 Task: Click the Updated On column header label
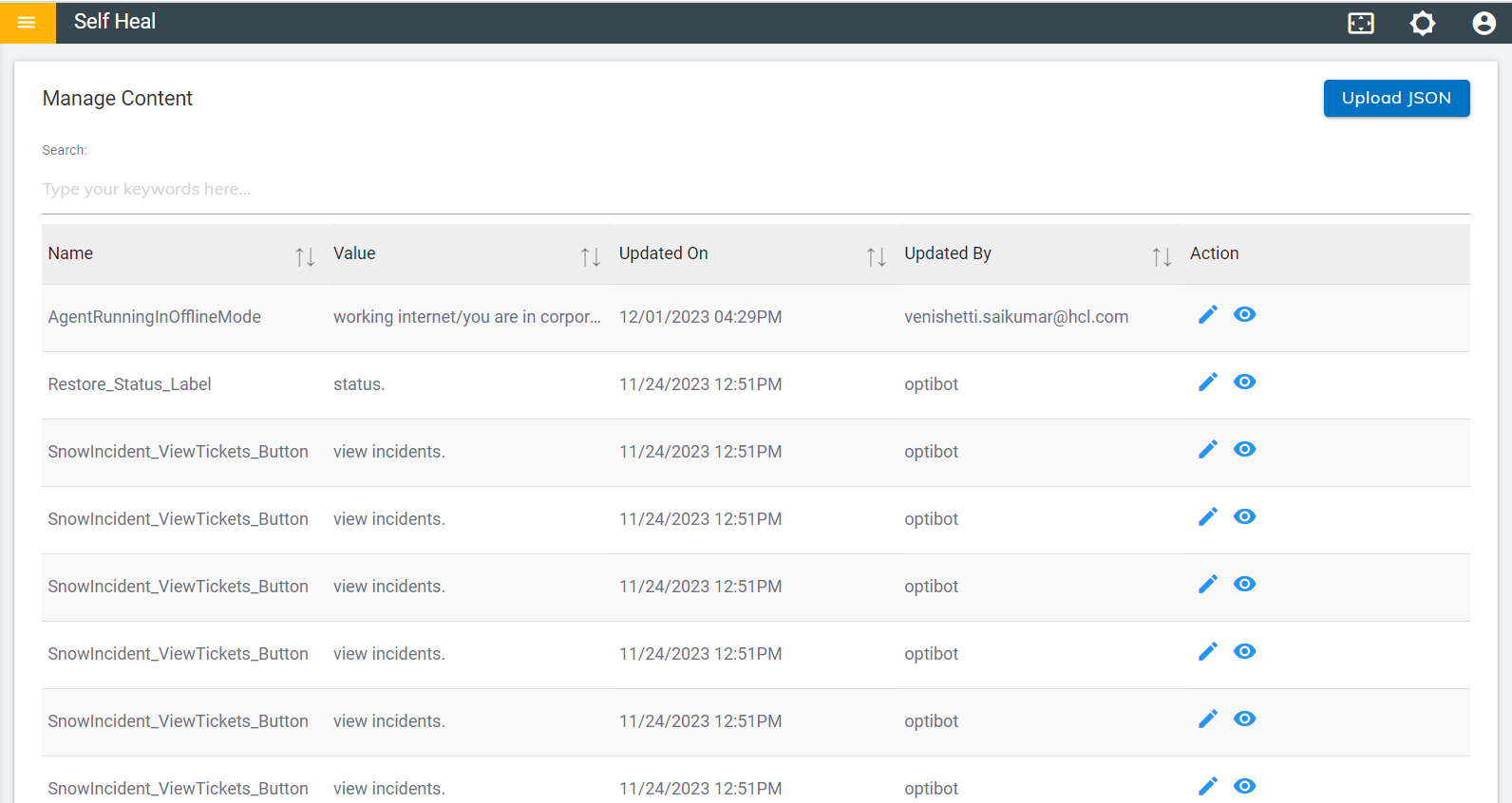[x=663, y=253]
